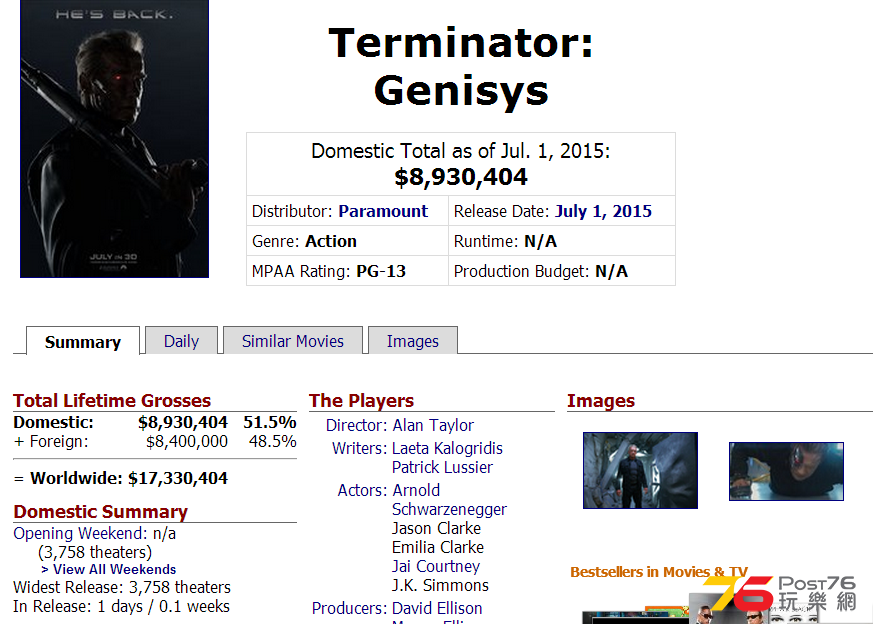Click the J.K. Simmons actor link
This screenshot has width=873, height=624.
click(440, 585)
